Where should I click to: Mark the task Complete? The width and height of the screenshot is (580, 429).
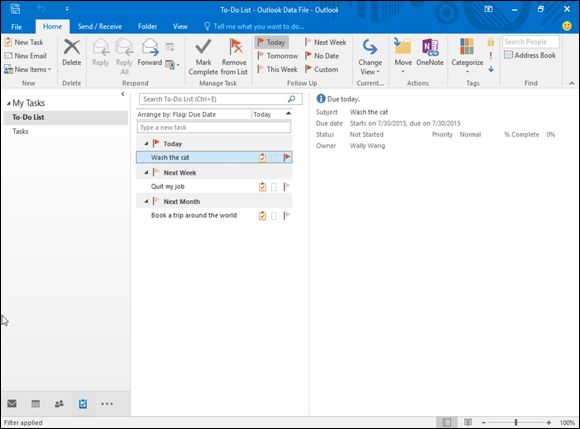[203, 57]
